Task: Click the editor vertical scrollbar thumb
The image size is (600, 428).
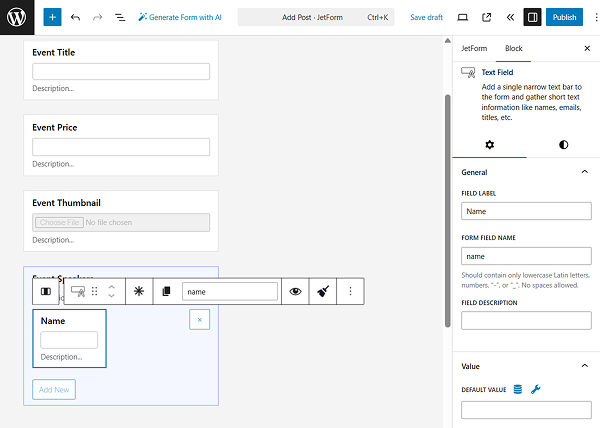Action: pos(447,211)
